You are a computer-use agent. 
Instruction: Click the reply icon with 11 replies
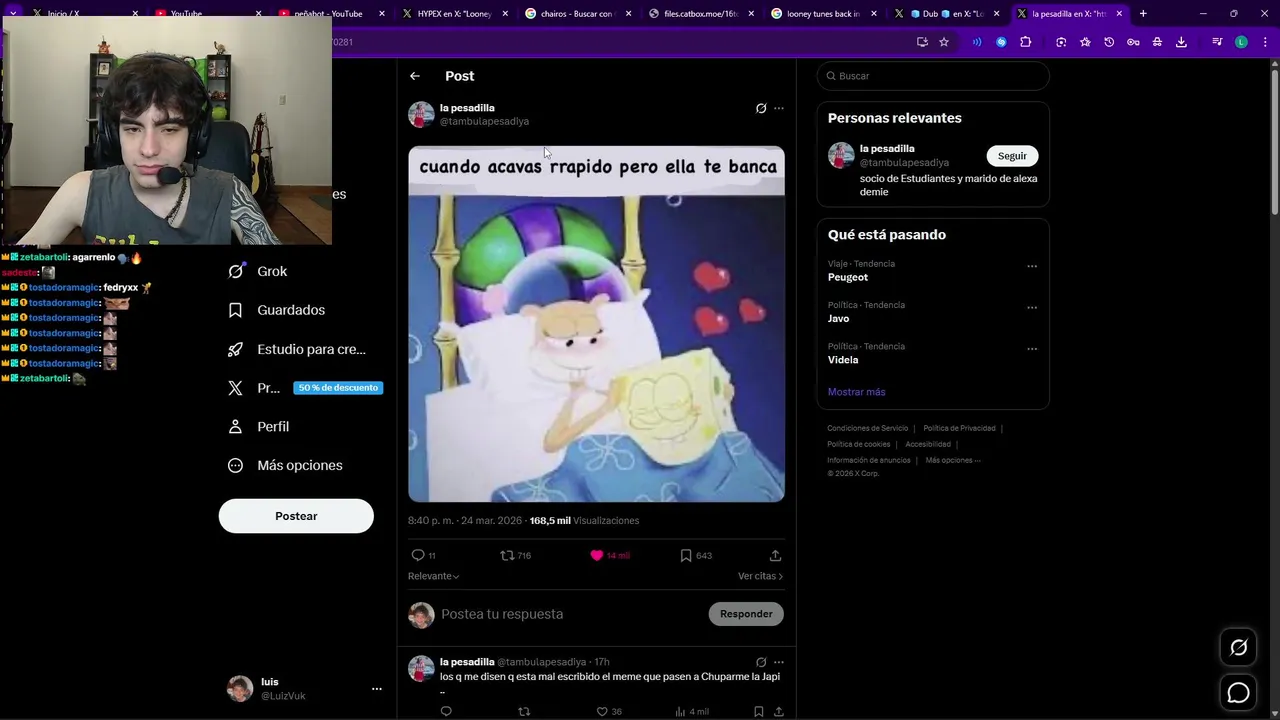tap(418, 555)
